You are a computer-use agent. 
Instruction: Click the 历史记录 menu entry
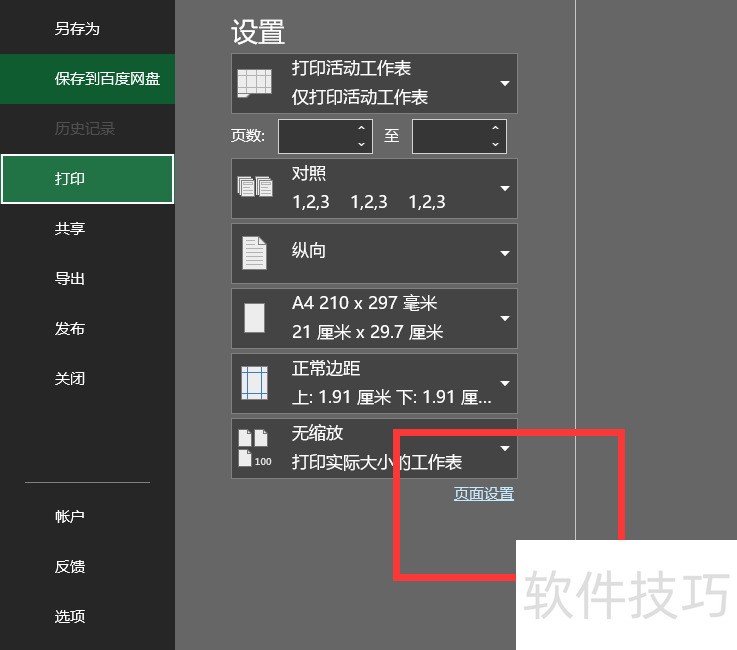85,129
